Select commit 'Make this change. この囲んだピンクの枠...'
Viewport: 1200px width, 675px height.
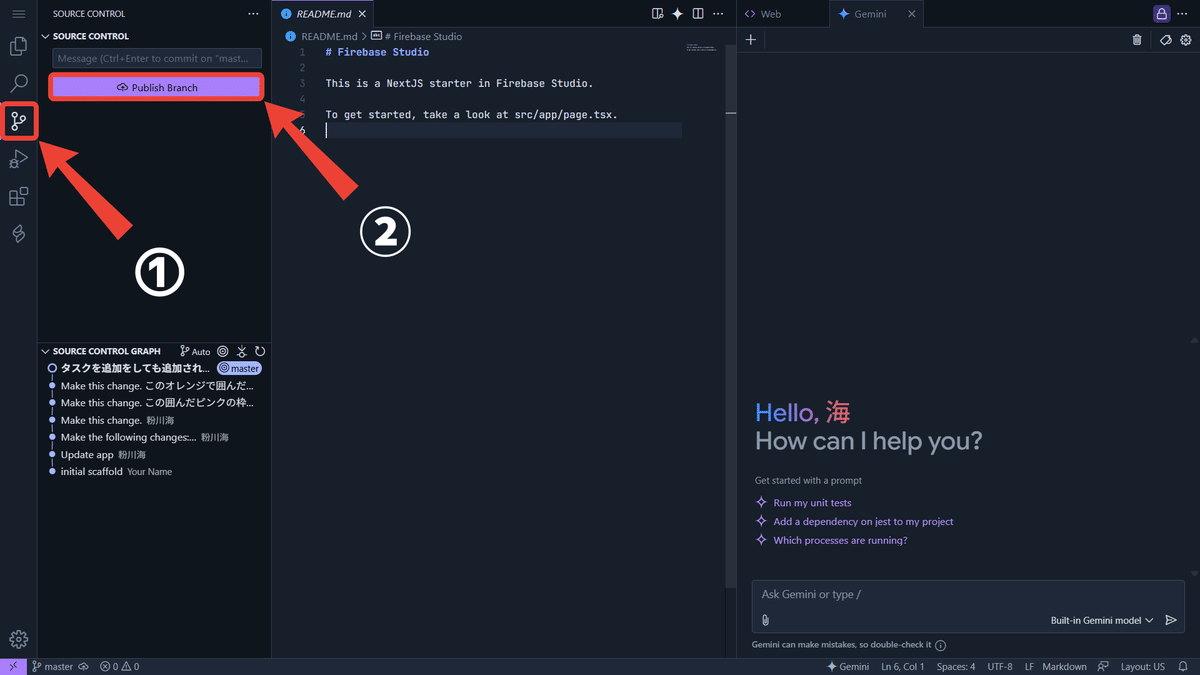coord(158,402)
